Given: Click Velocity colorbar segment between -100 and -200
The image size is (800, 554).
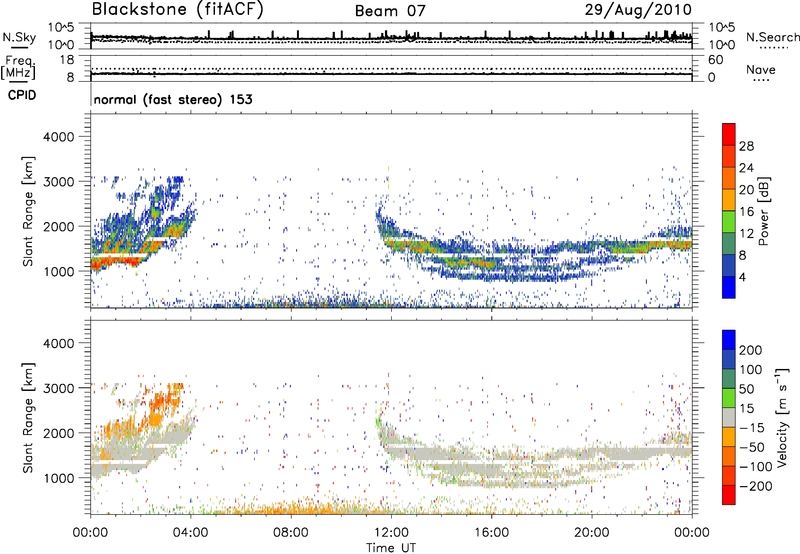Looking at the screenshot, I should tap(729, 475).
